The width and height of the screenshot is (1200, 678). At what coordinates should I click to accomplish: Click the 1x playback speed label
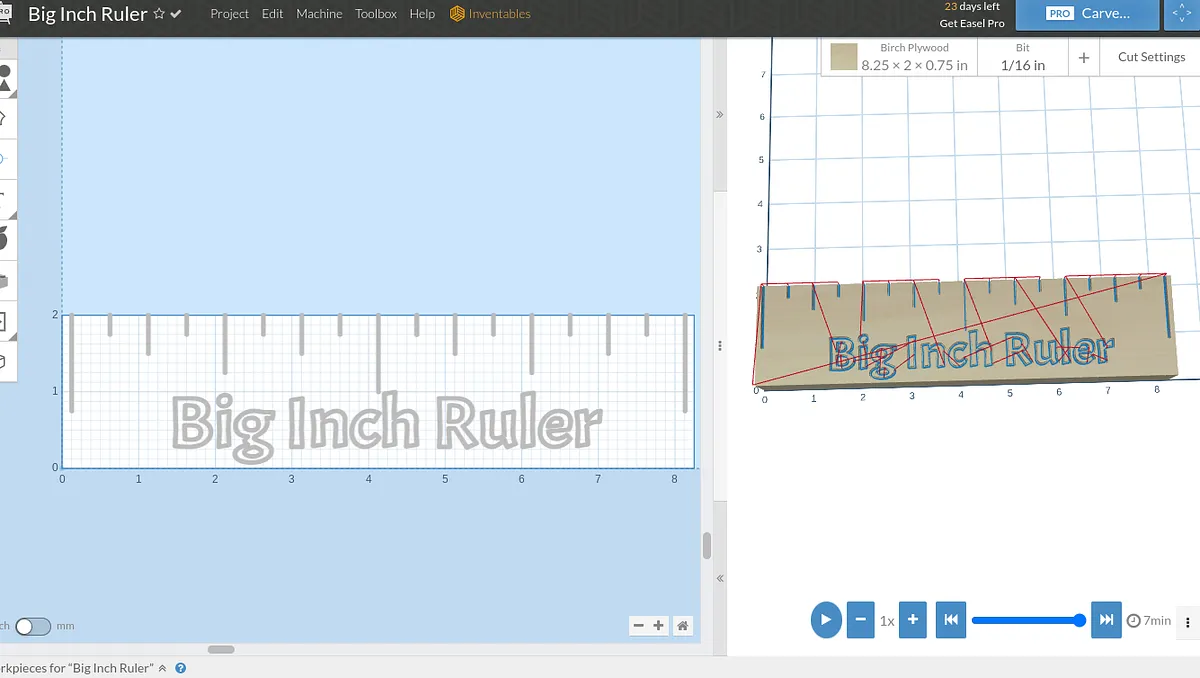(886, 621)
